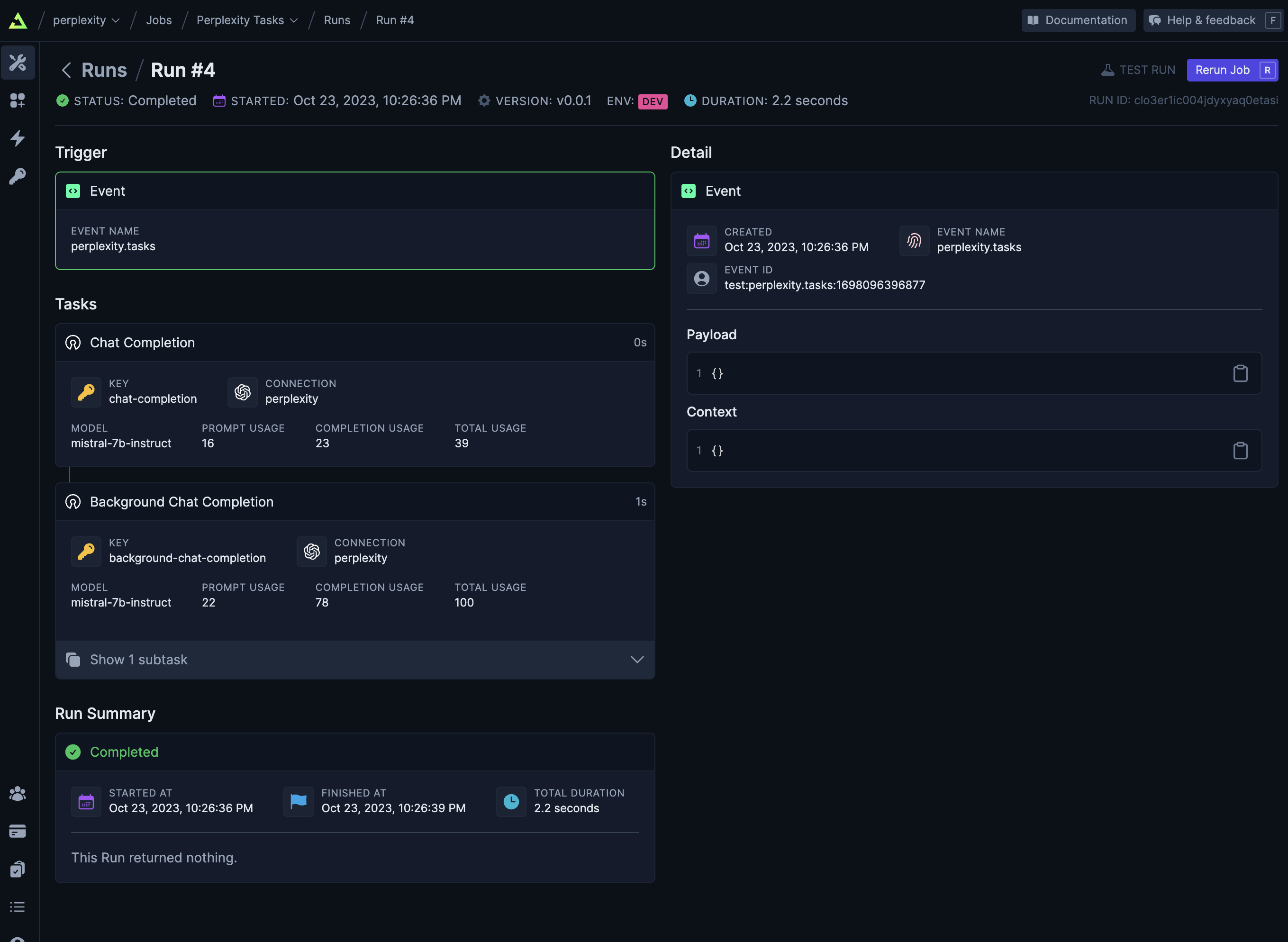The image size is (1288, 942).
Task: Open the Team people icon in the sidebar
Action: (18, 793)
